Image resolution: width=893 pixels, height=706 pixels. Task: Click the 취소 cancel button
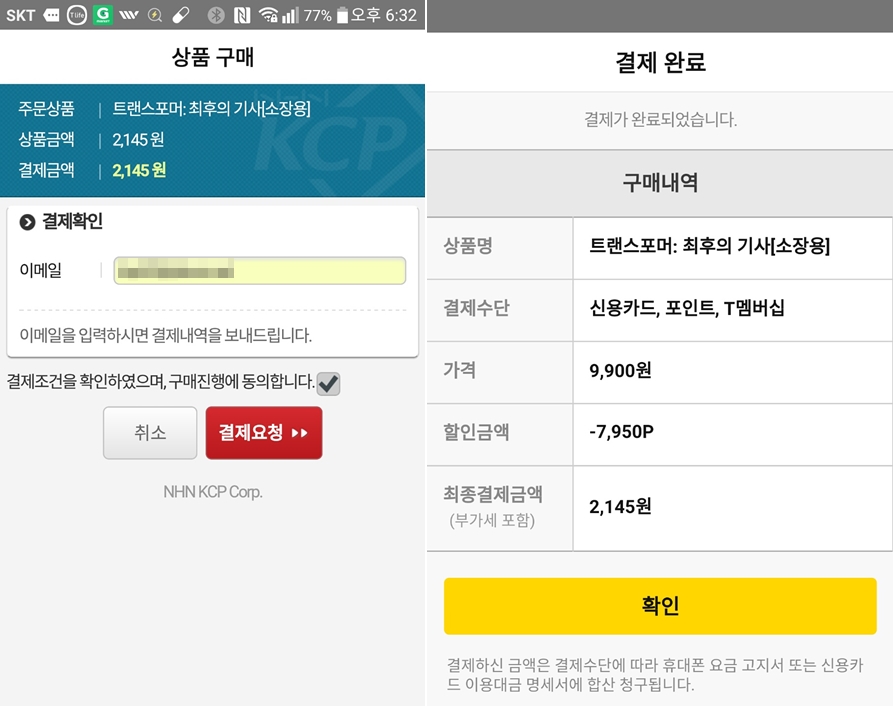pos(150,433)
